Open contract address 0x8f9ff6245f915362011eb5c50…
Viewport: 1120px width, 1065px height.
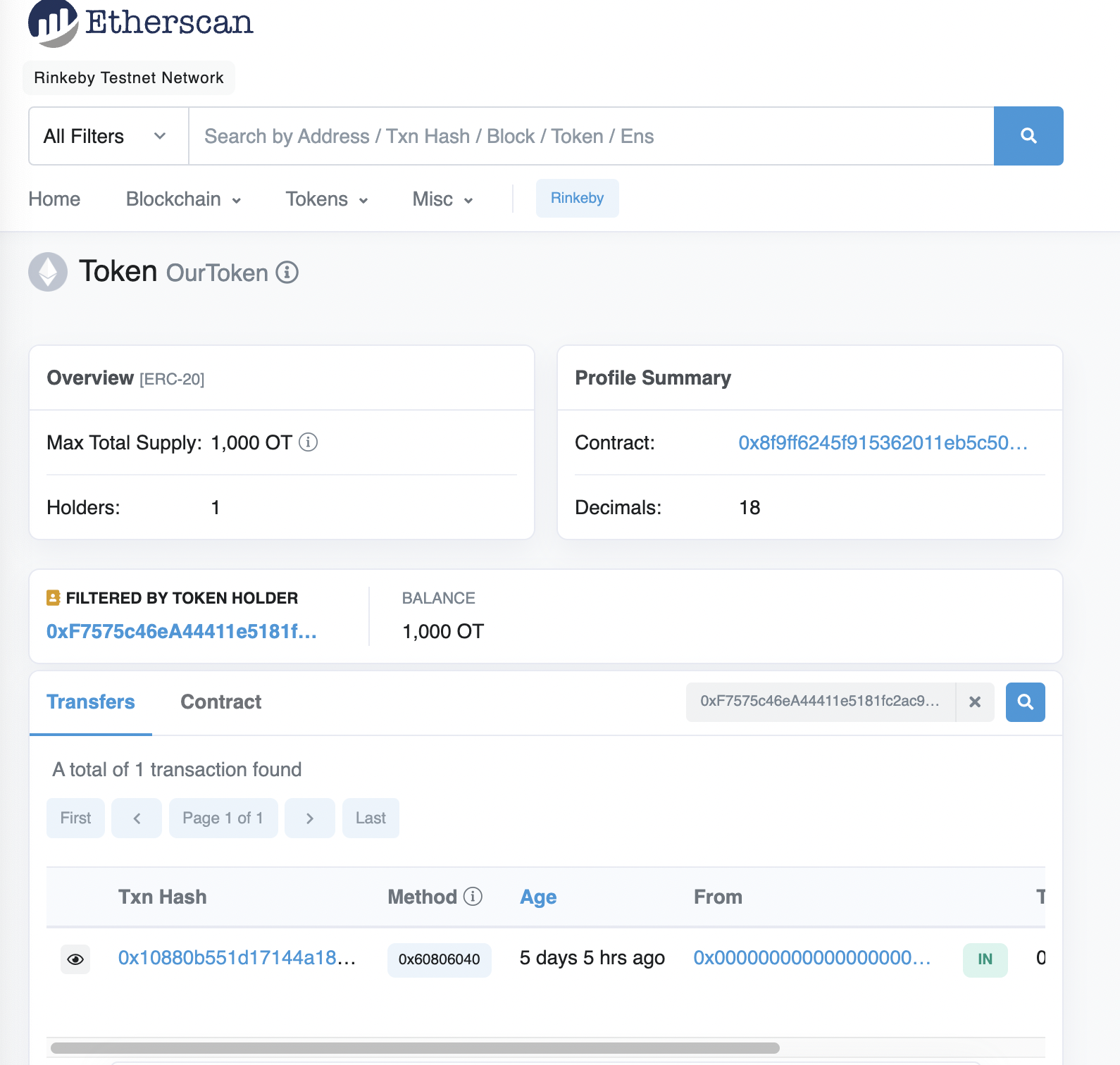(883, 442)
